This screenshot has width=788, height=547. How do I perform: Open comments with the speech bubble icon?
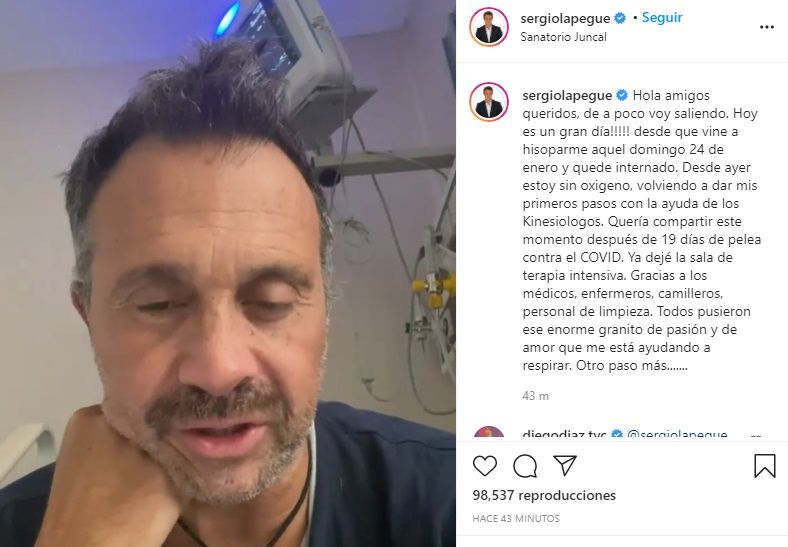click(x=525, y=466)
